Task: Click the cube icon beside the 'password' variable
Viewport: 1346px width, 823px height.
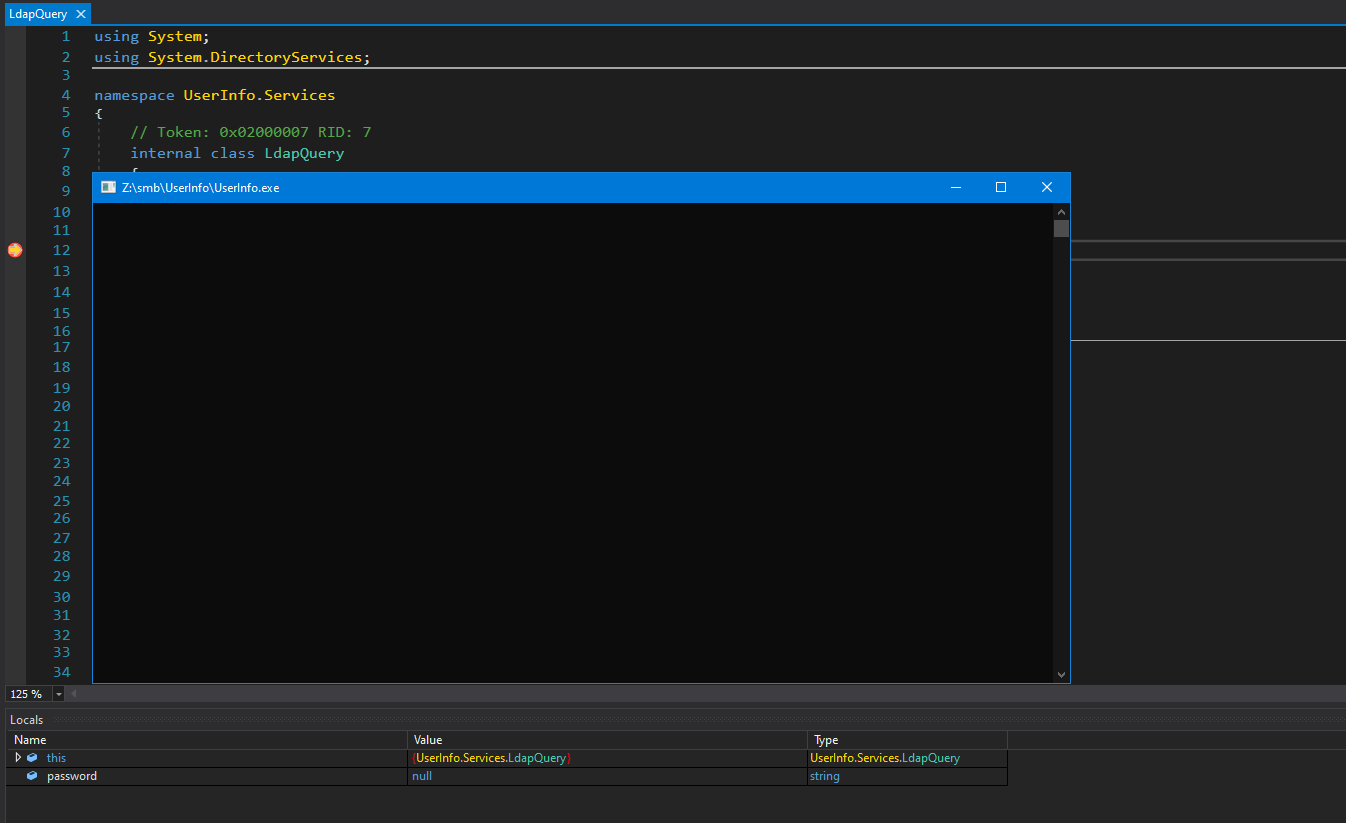Action: click(x=32, y=776)
